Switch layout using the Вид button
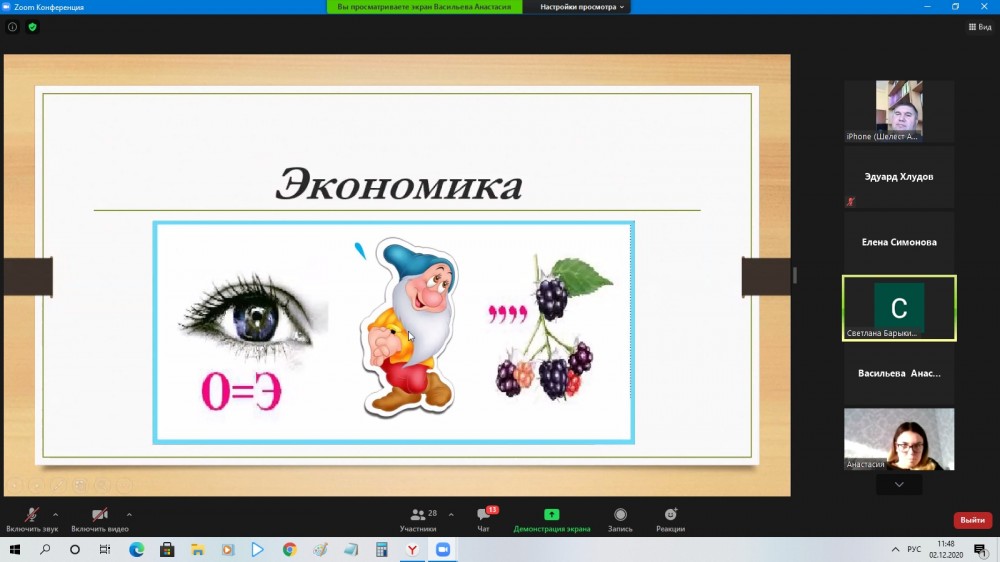Image resolution: width=1000 pixels, height=562 pixels. click(979, 27)
